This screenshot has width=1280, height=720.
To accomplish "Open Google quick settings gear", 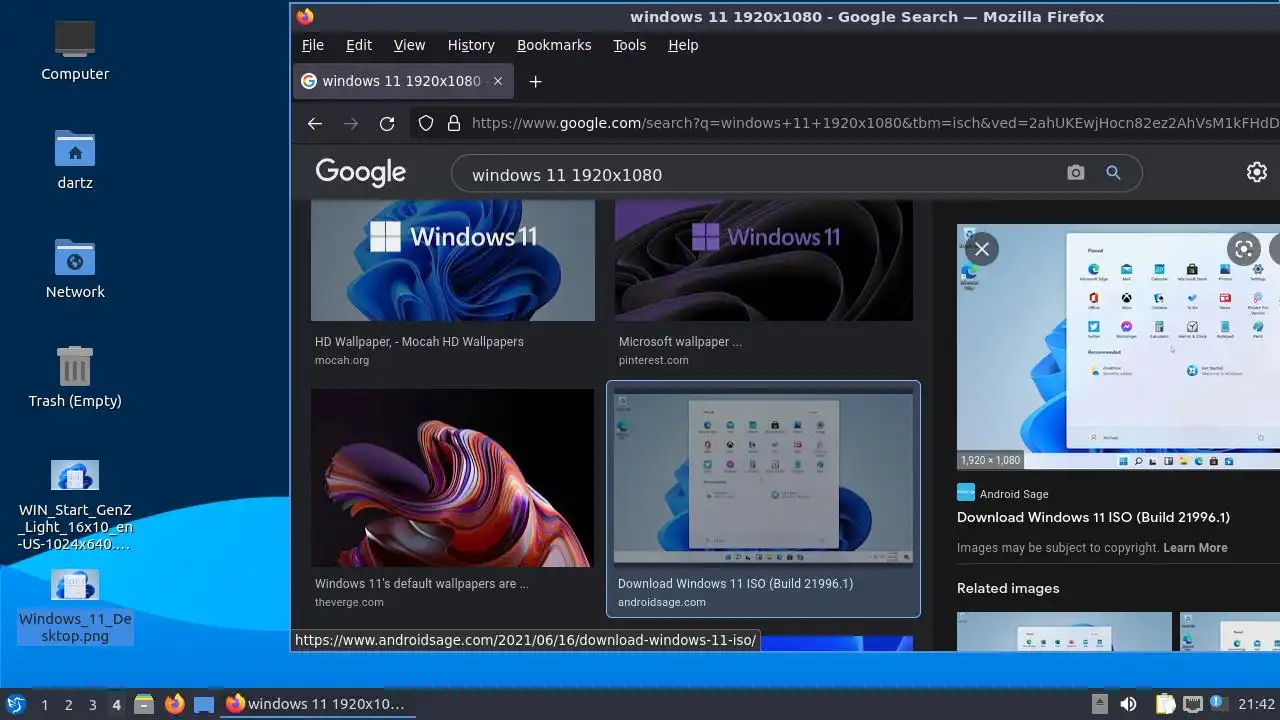I will tap(1257, 172).
